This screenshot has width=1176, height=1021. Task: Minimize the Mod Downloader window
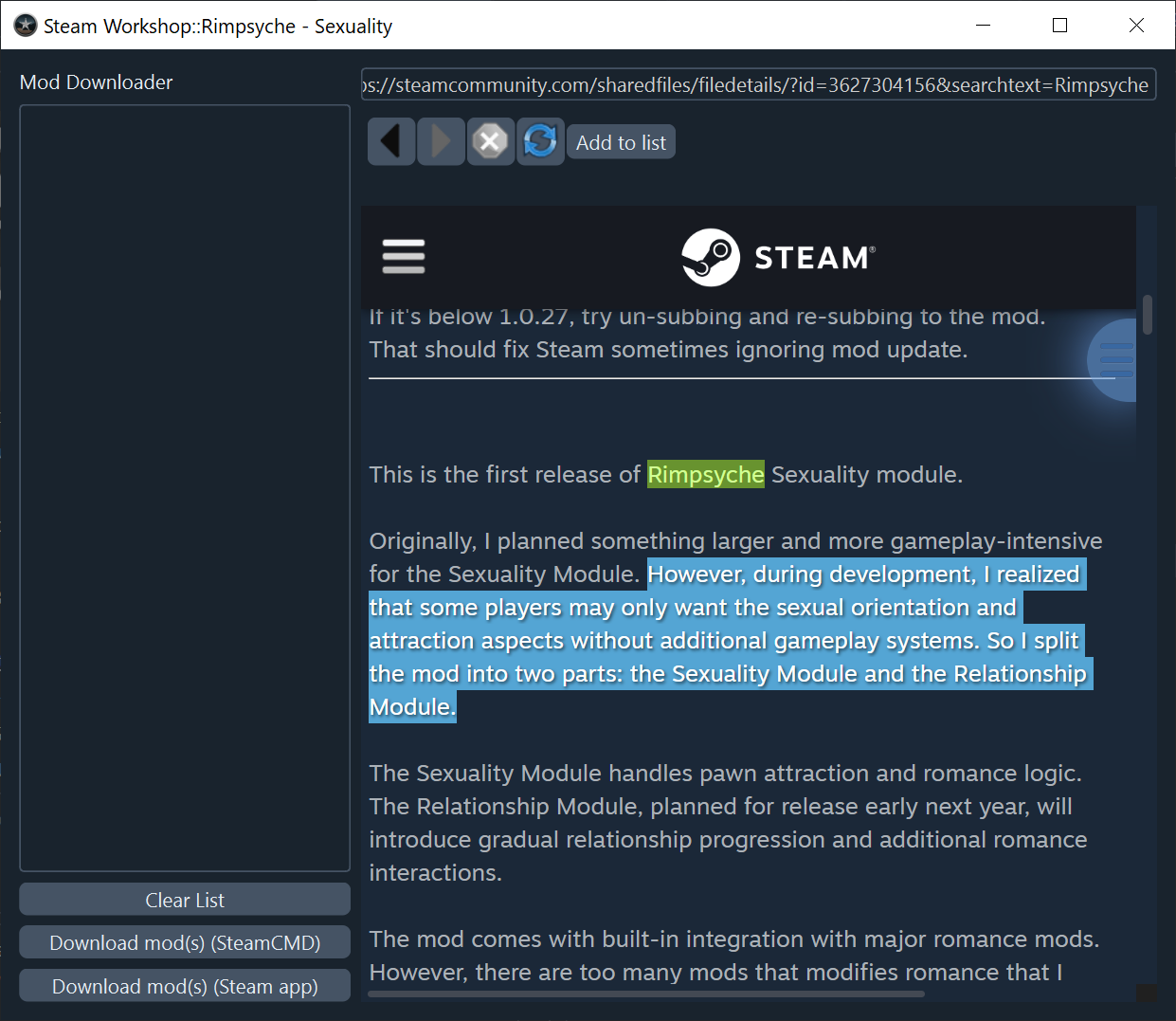[x=984, y=26]
